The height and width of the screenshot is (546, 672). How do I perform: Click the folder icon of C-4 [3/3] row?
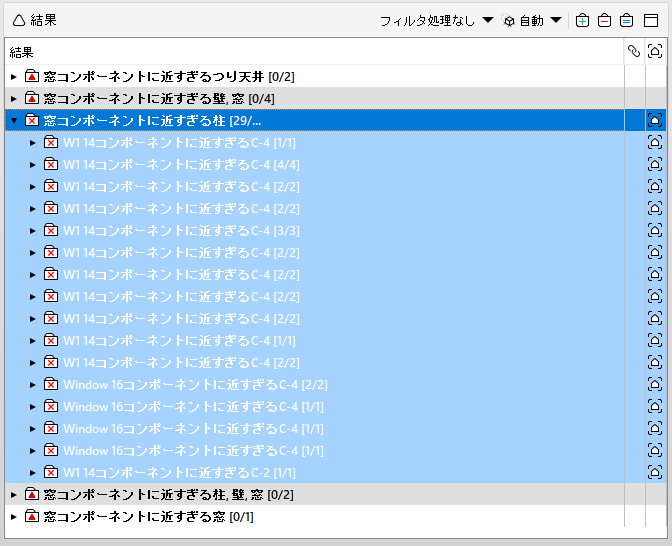(x=51, y=231)
